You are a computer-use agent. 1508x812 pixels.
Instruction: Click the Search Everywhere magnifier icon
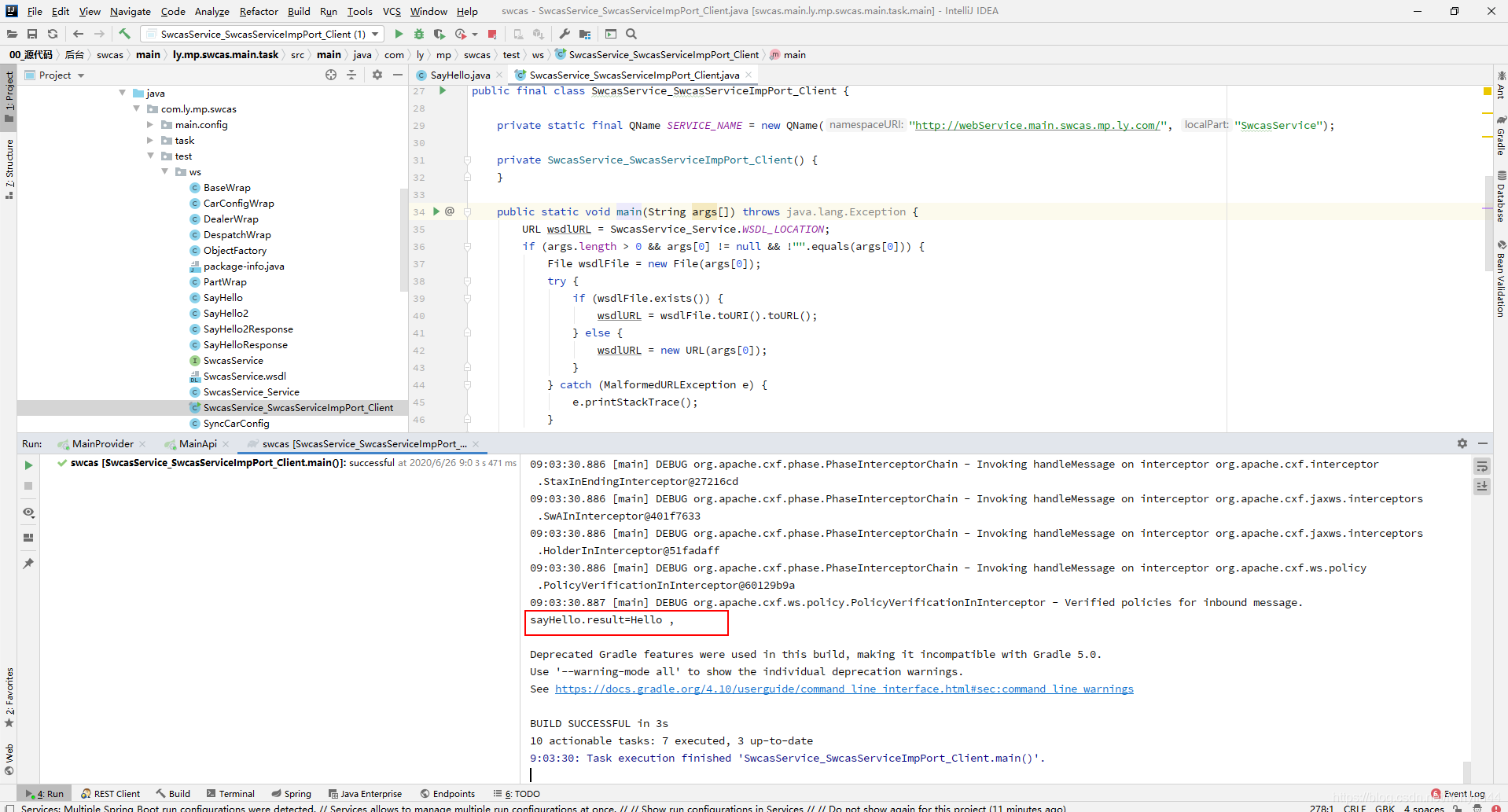point(631,34)
